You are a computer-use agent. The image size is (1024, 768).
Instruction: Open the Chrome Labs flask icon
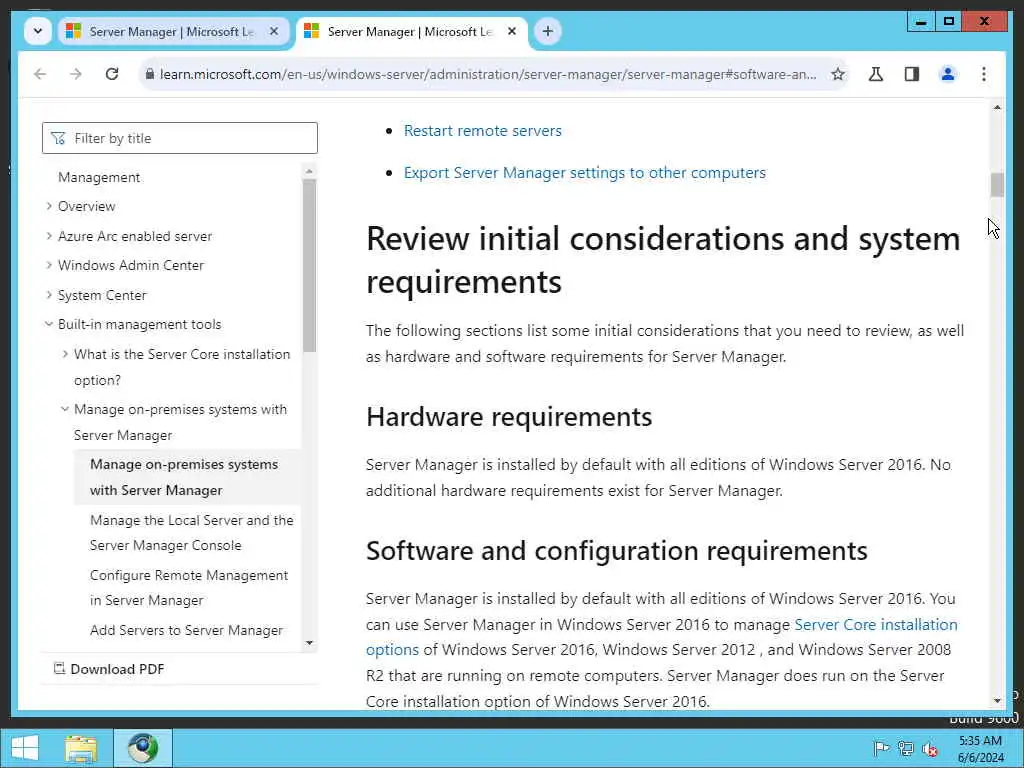(876, 74)
